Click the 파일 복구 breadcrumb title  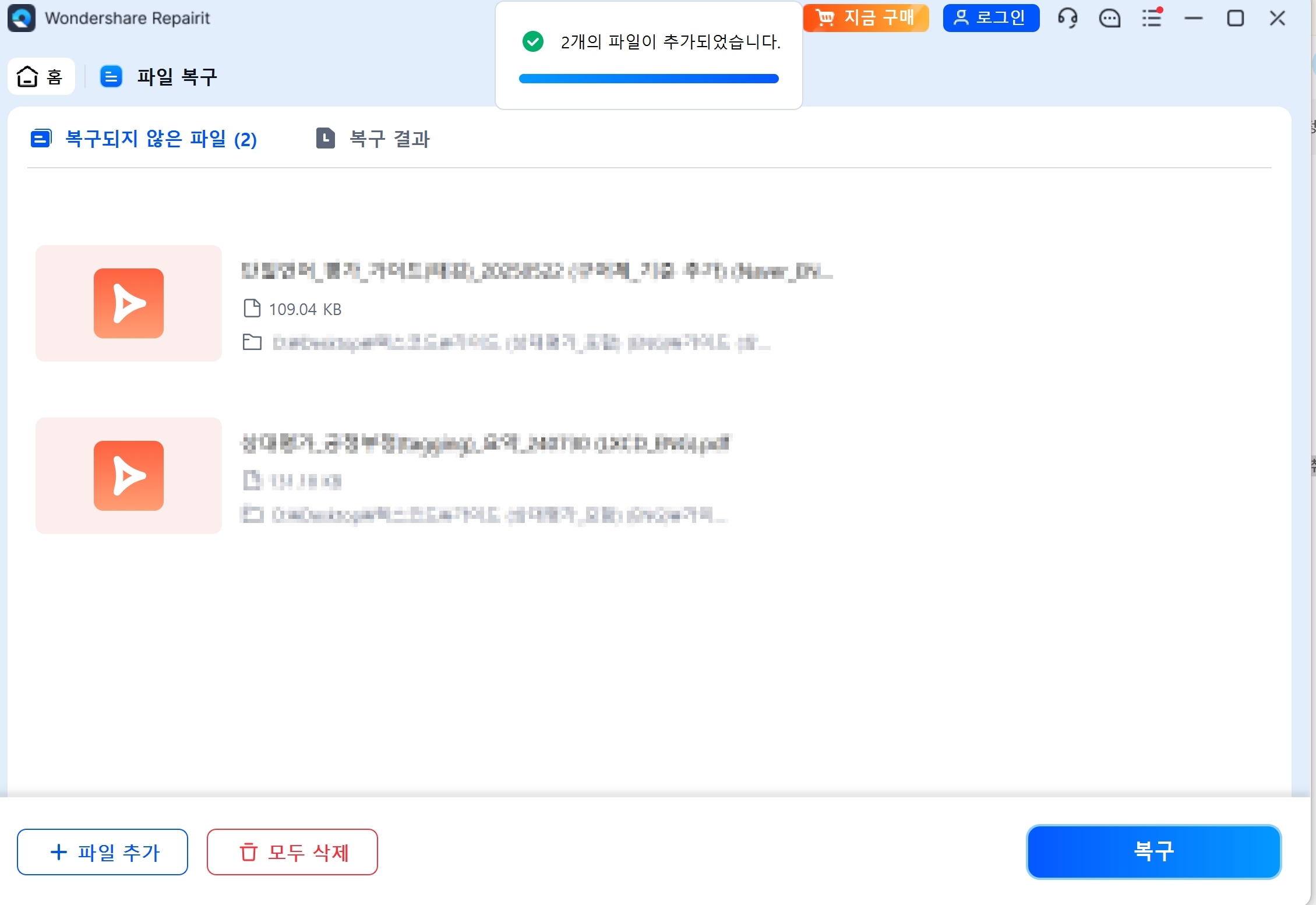177,76
